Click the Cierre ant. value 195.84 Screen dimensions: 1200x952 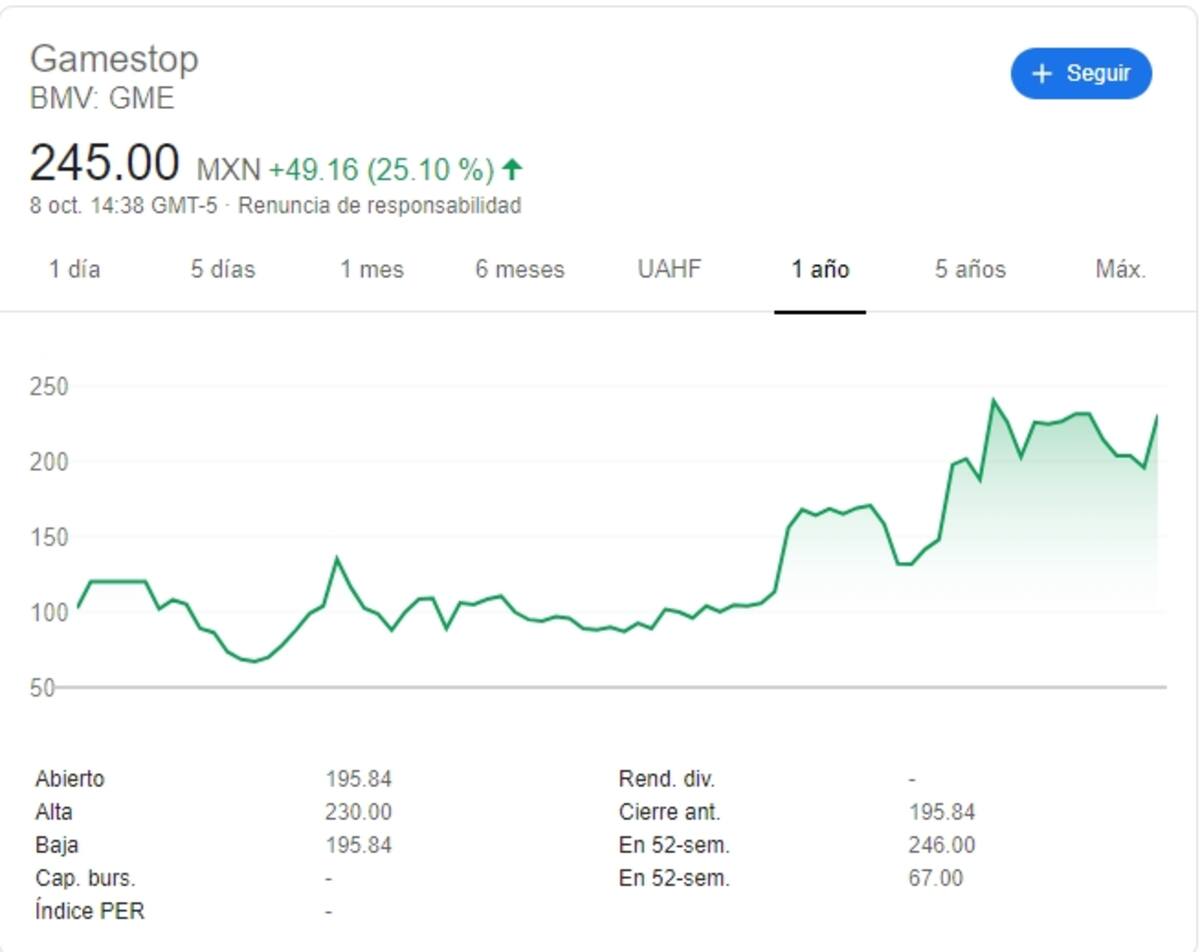942,812
